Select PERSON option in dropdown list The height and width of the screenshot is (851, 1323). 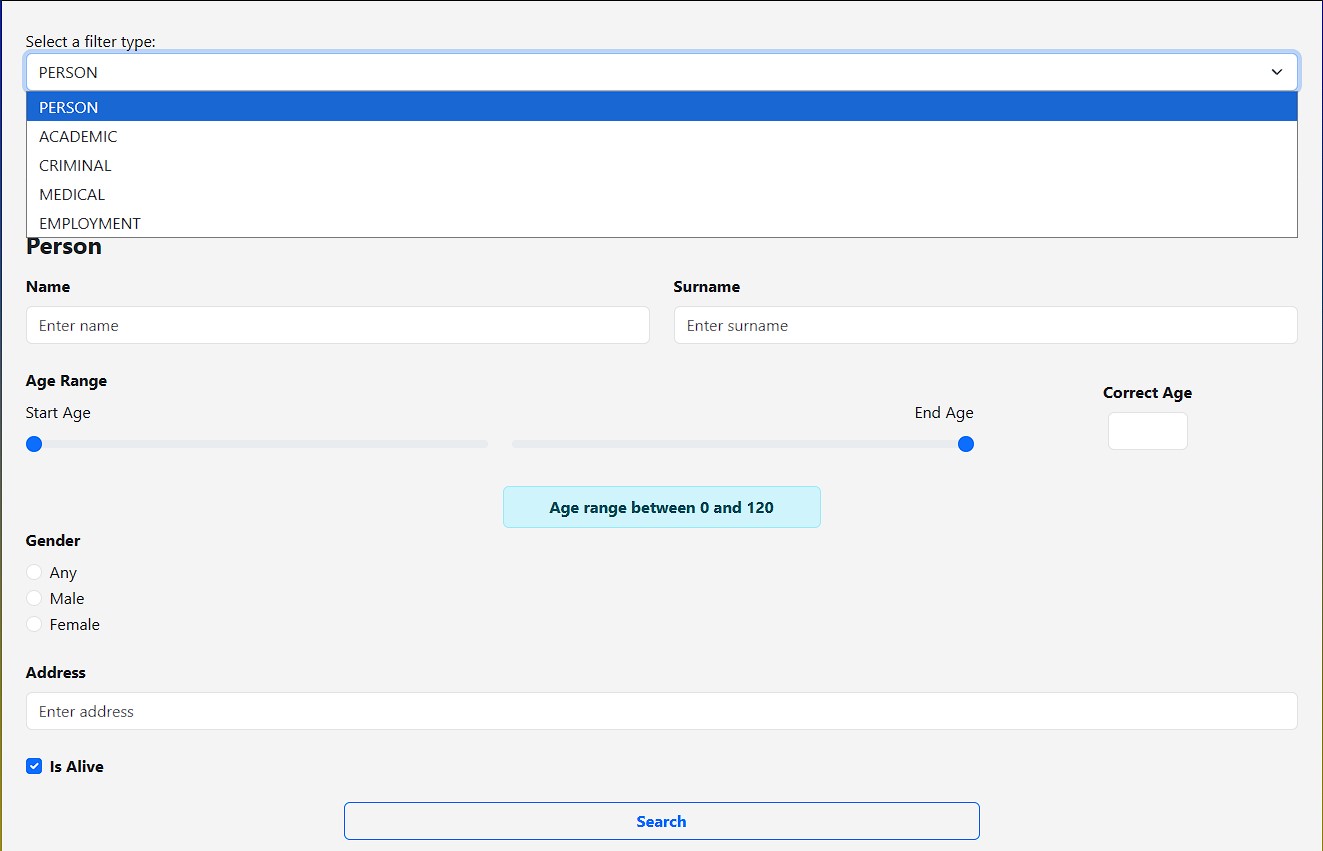click(x=68, y=107)
